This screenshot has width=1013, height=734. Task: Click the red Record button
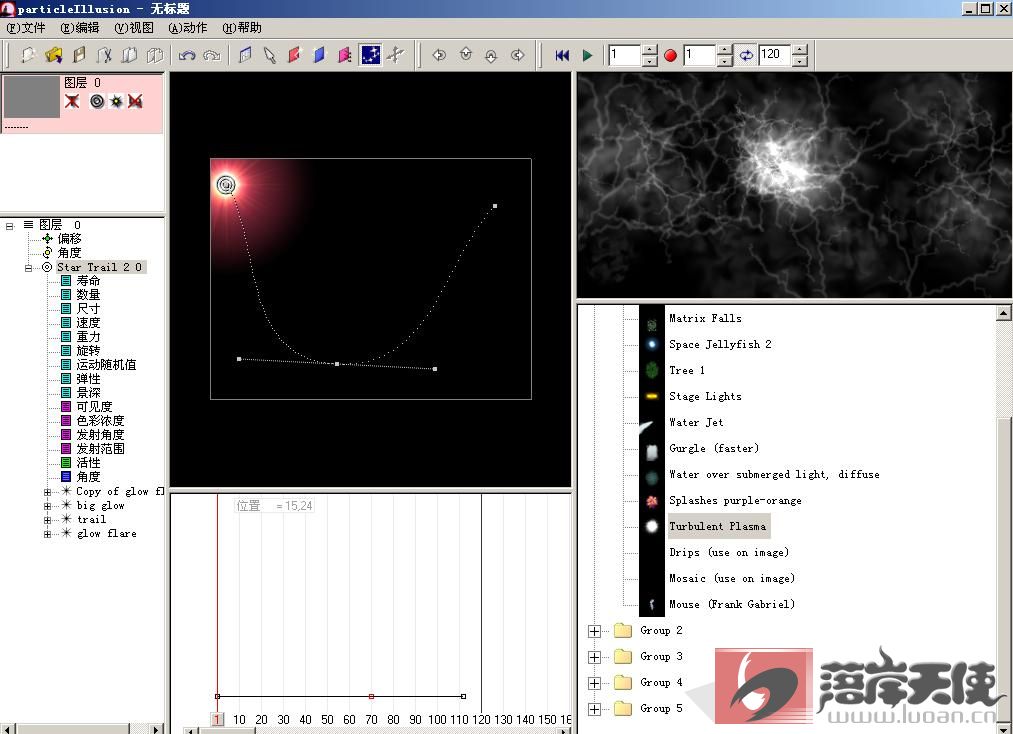tap(670, 56)
